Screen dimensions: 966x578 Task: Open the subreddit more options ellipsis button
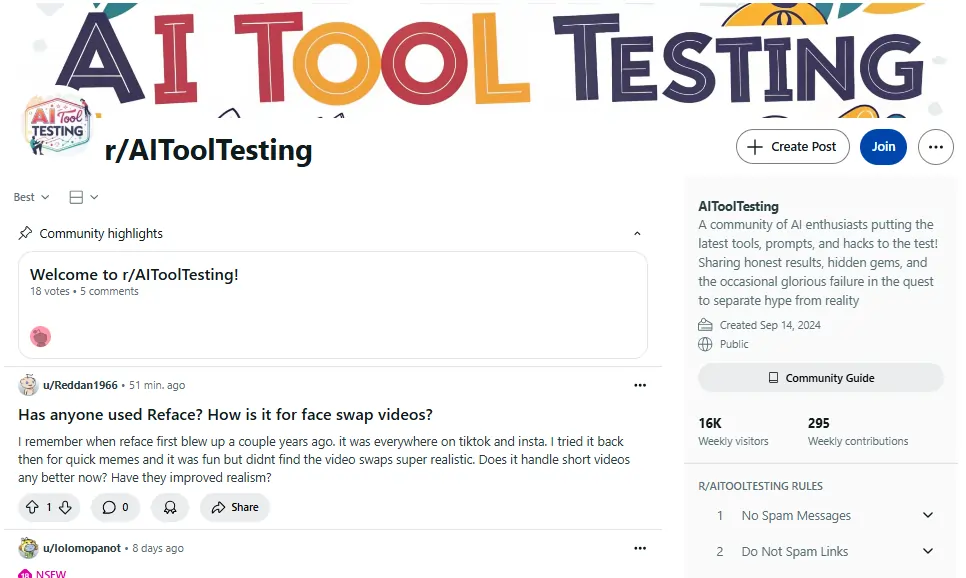935,147
